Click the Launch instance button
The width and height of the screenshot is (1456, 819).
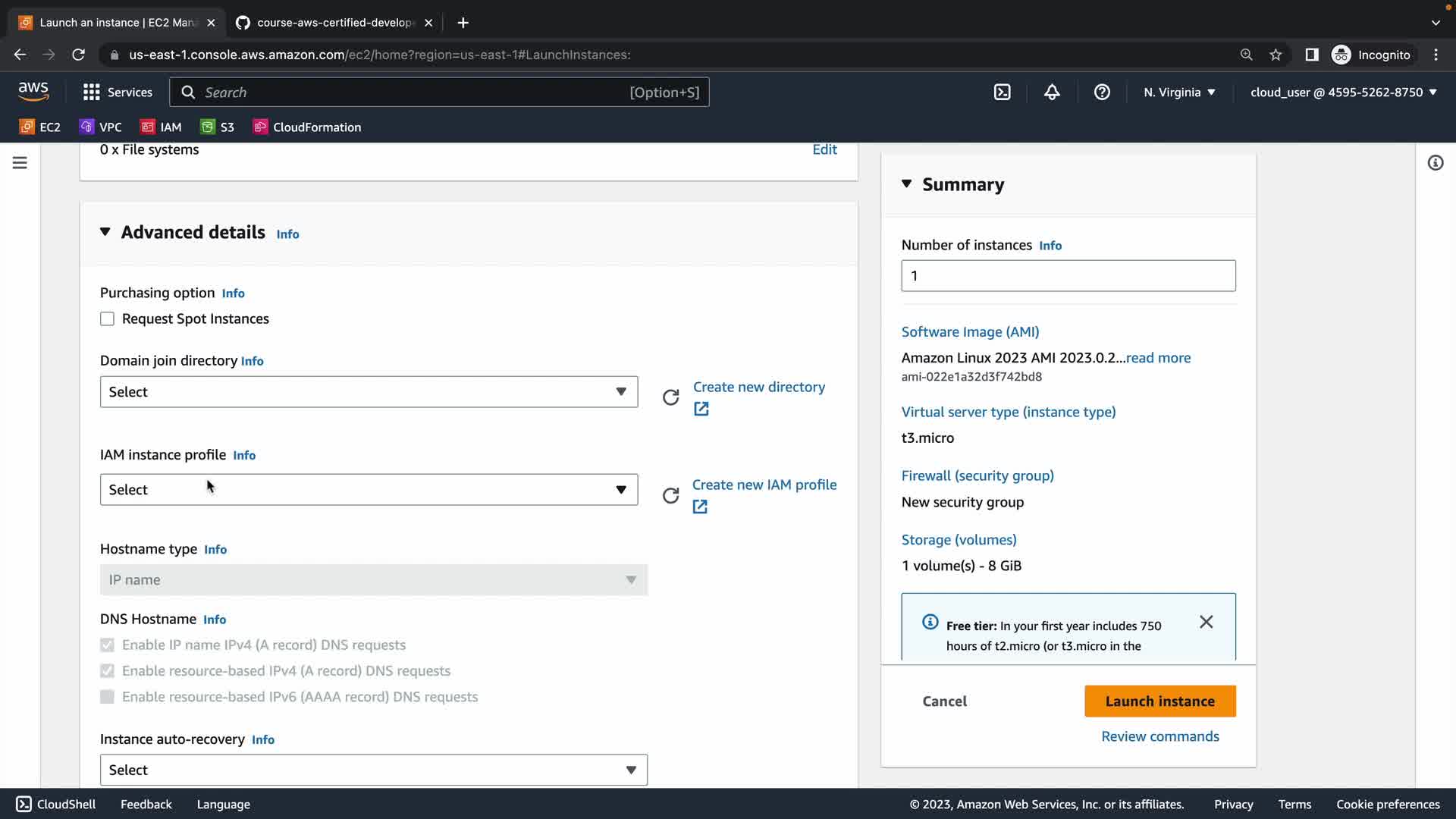[1159, 701]
